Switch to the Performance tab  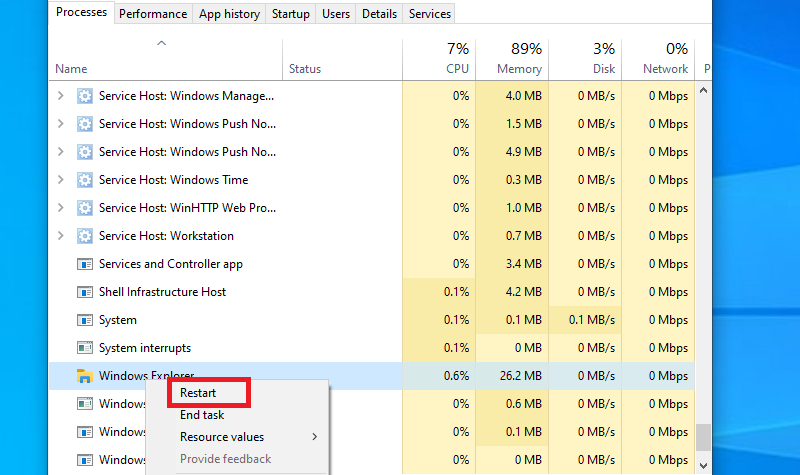(153, 14)
